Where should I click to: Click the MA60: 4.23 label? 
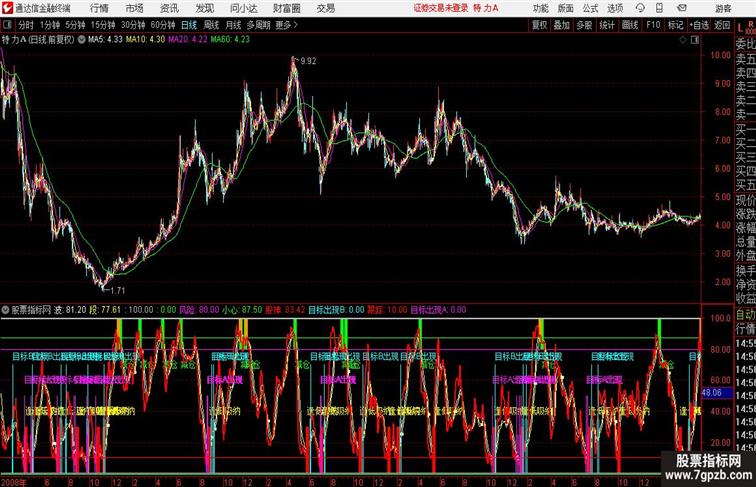pyautogui.click(x=230, y=40)
